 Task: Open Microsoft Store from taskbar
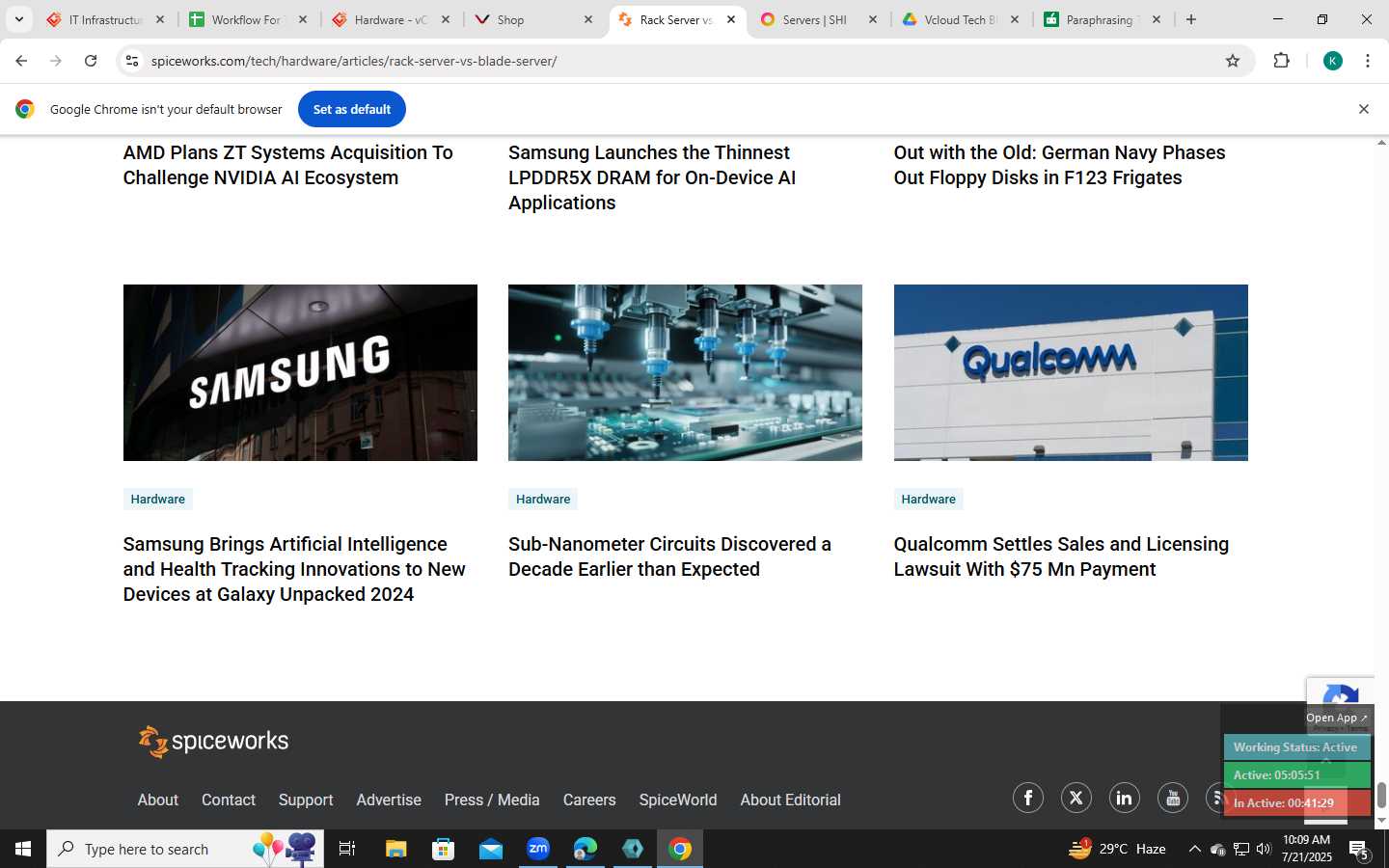pyautogui.click(x=444, y=849)
